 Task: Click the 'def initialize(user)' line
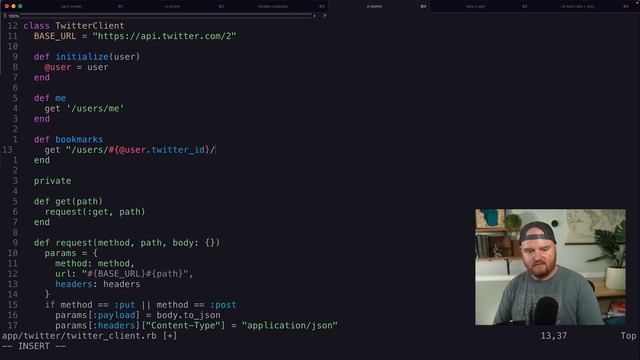(x=87, y=57)
